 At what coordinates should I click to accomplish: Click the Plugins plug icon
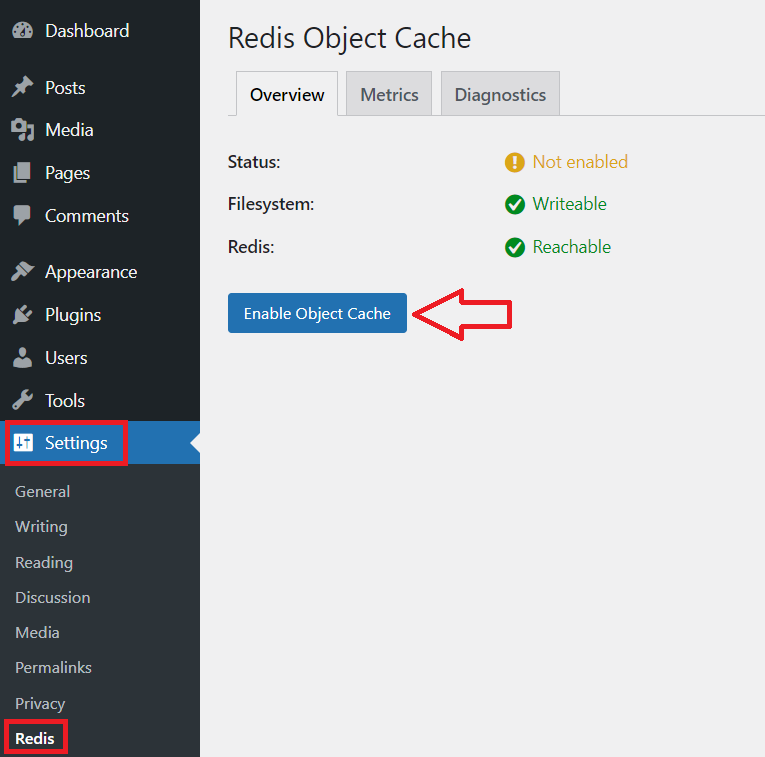tap(22, 315)
